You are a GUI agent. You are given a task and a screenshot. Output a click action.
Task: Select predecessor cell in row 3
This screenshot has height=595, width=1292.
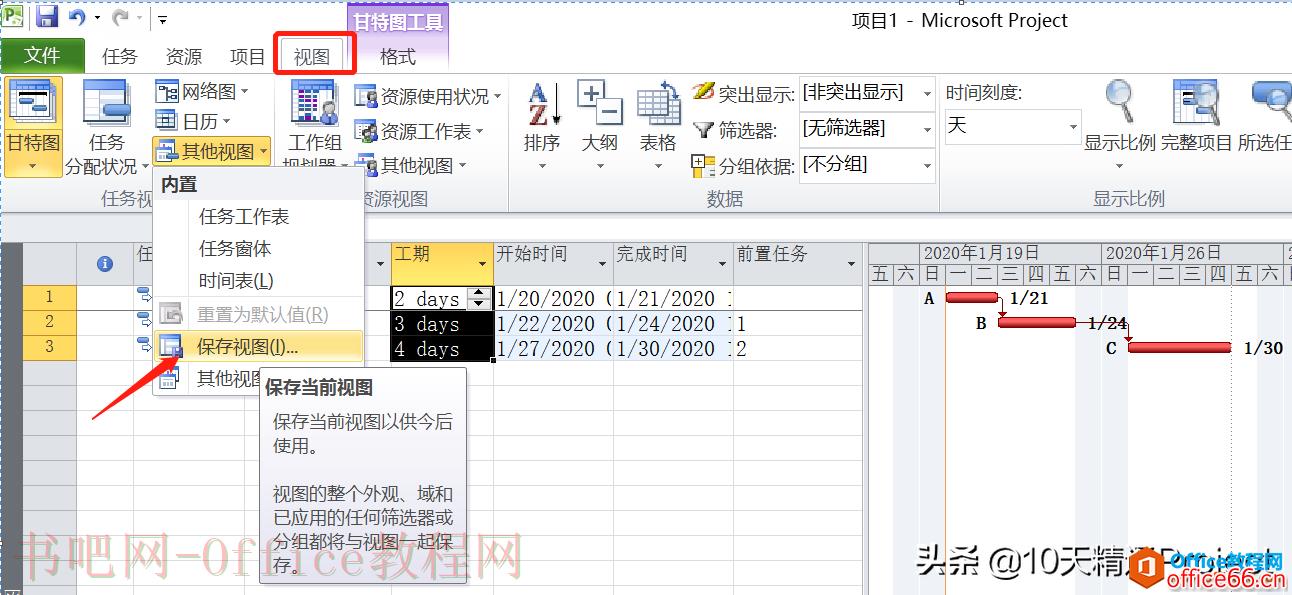point(797,348)
